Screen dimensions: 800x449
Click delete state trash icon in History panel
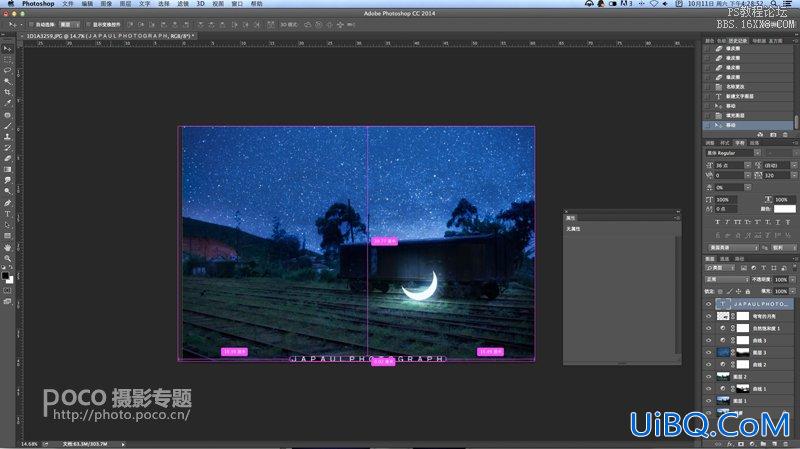(x=785, y=135)
